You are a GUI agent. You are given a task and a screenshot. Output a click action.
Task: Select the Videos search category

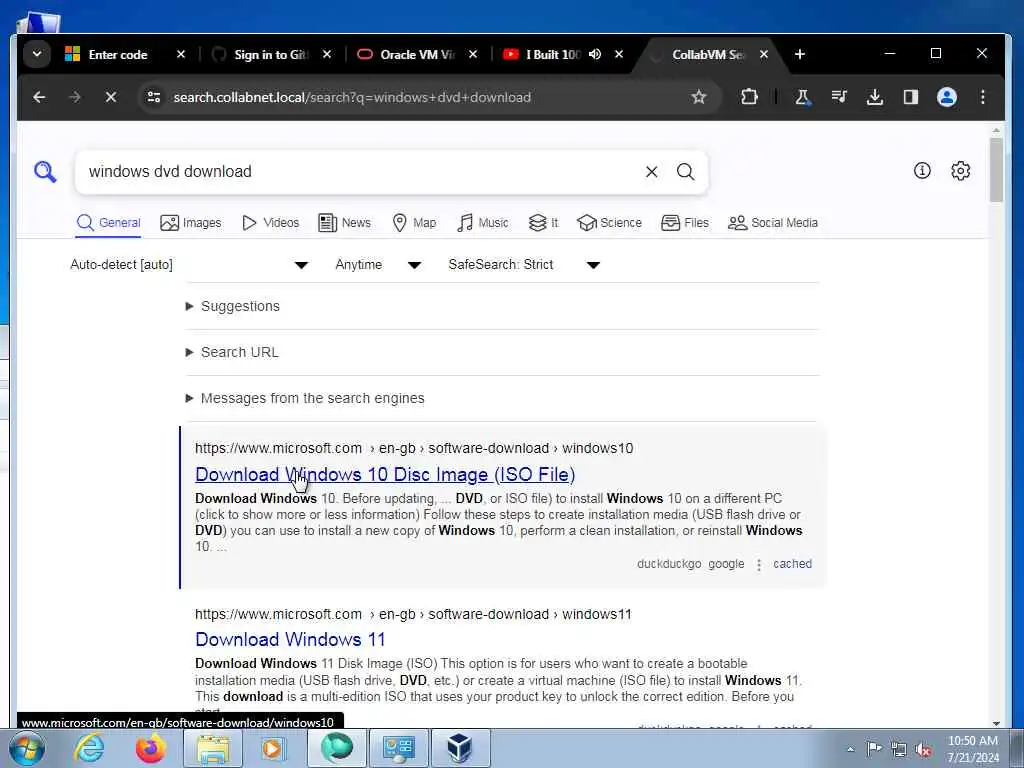tap(270, 223)
